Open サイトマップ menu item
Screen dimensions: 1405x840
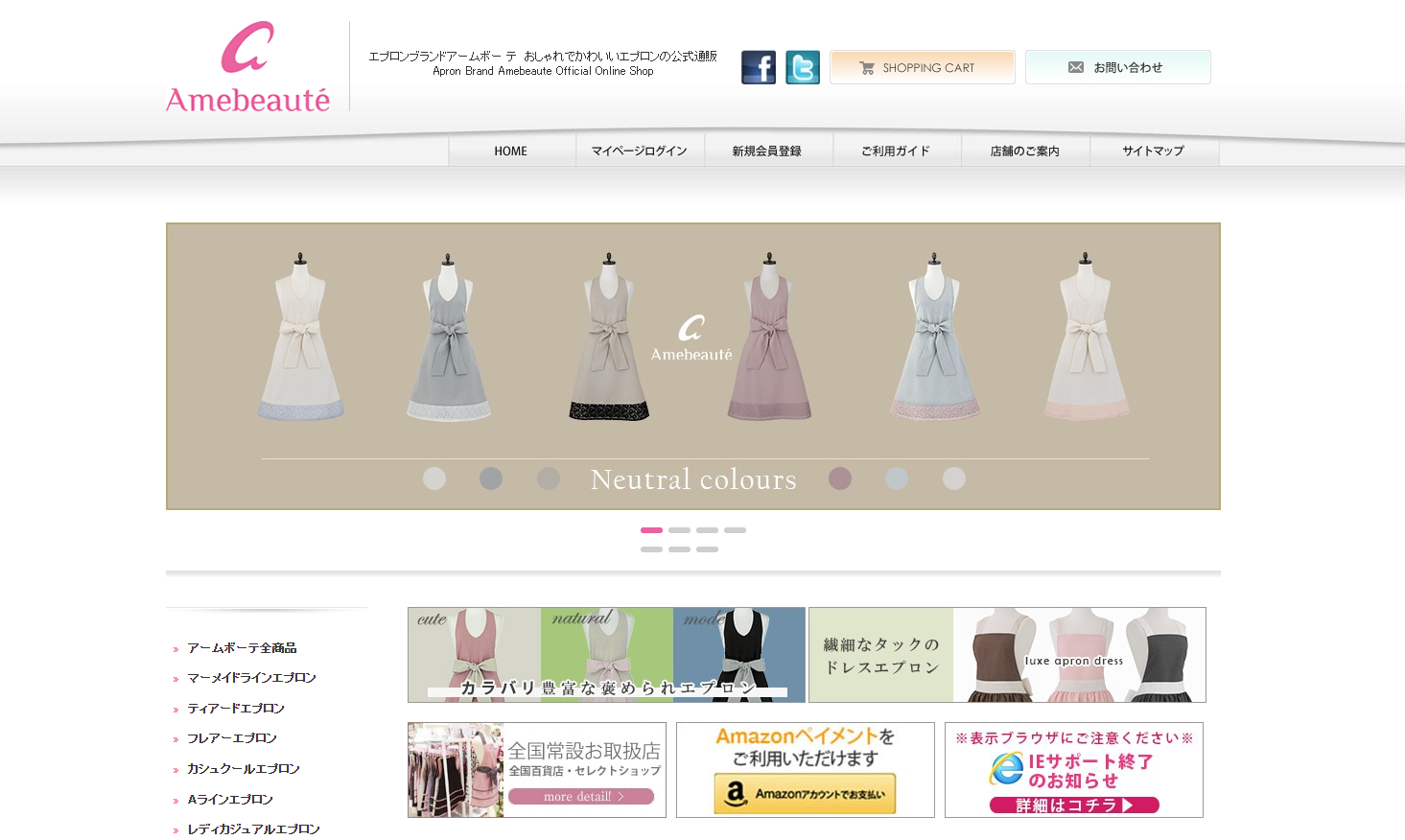click(x=1154, y=152)
